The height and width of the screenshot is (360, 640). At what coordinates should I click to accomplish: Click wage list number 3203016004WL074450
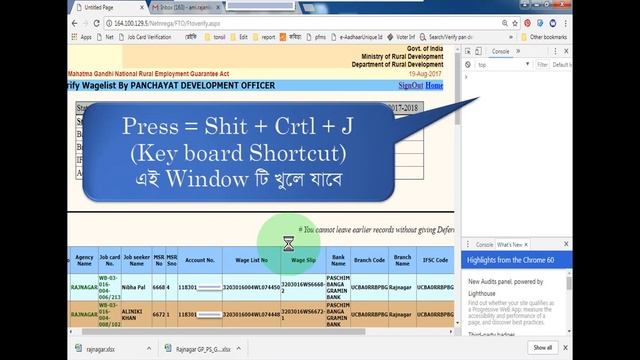tap(251, 287)
